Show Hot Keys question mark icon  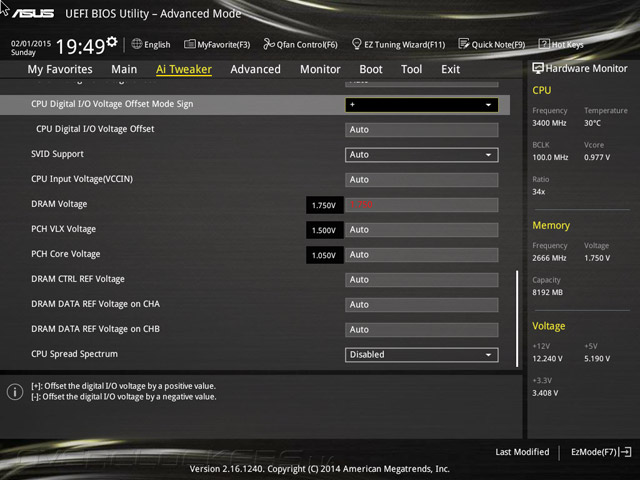(544, 44)
